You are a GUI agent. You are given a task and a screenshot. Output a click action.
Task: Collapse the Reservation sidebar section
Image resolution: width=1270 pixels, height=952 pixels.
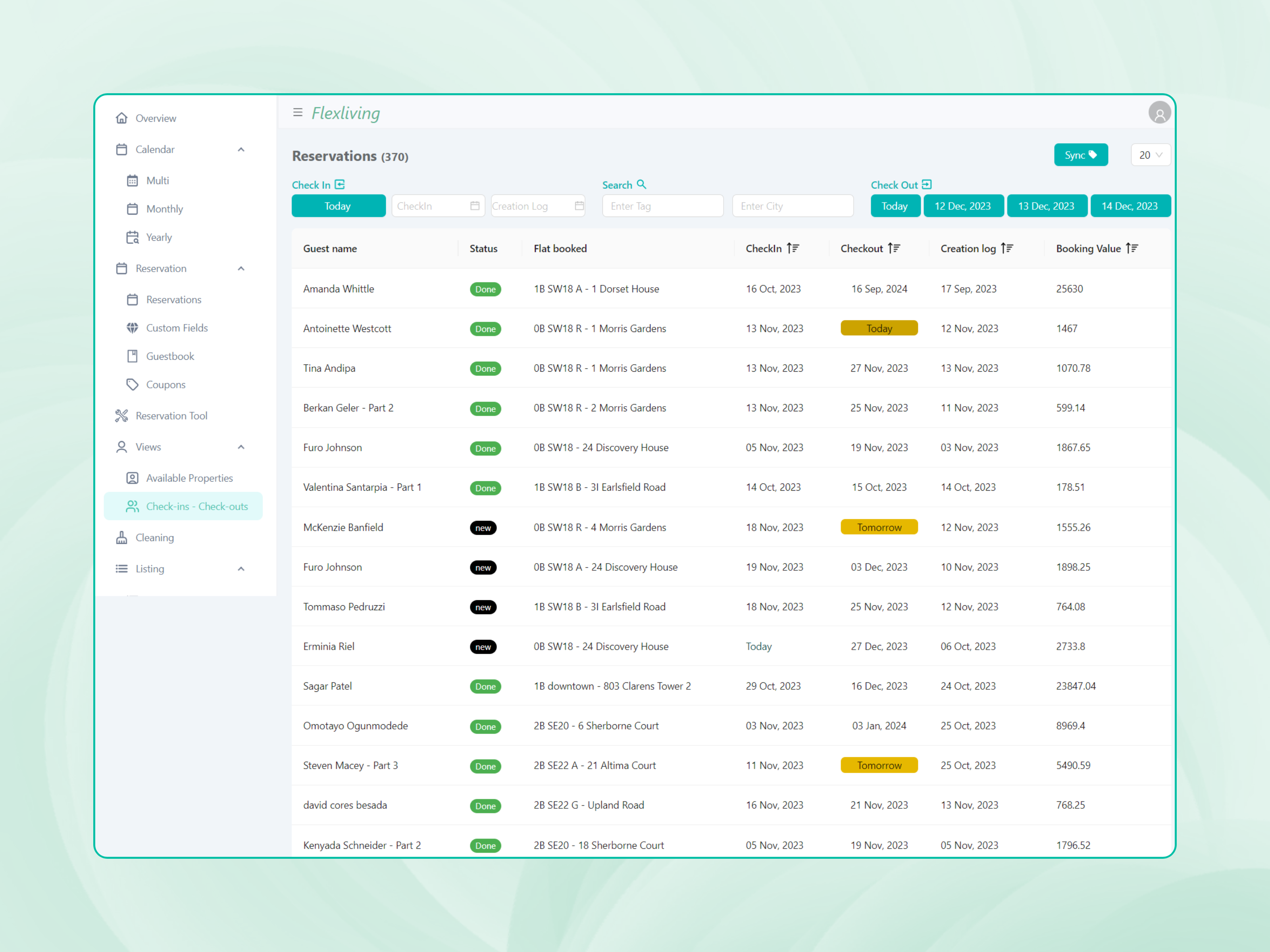click(241, 269)
